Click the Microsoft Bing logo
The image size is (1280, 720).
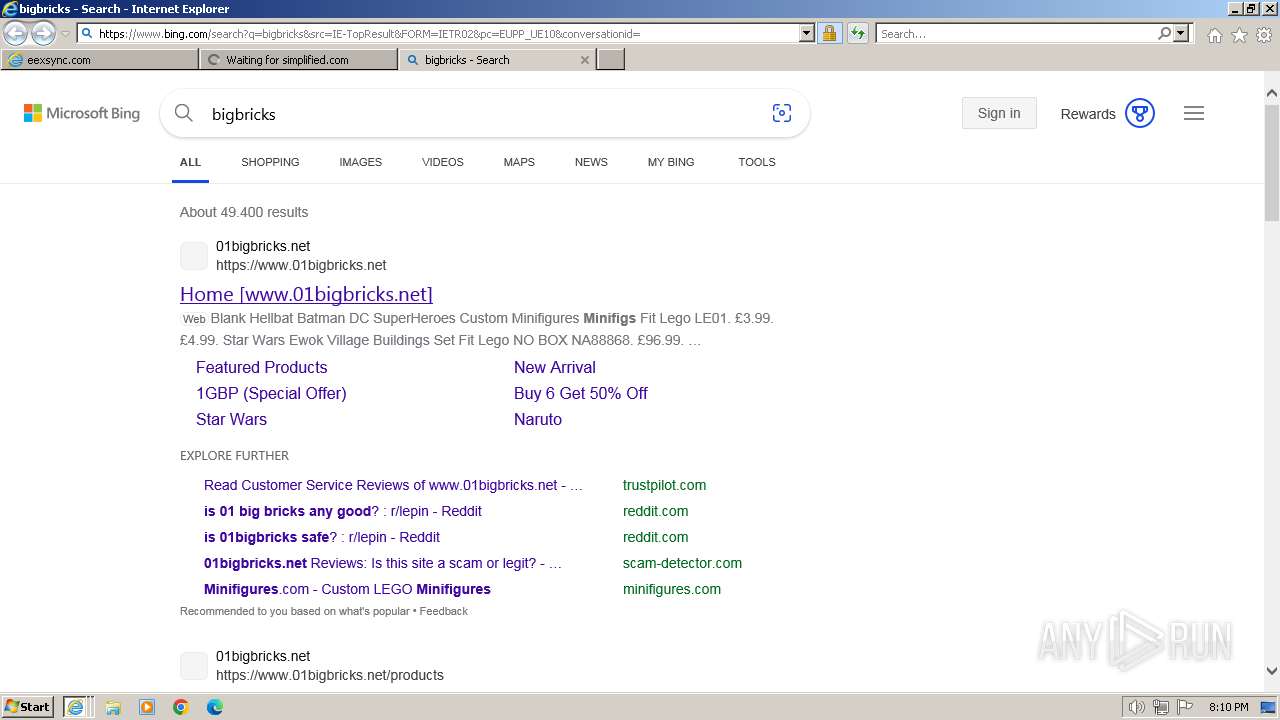(x=82, y=113)
